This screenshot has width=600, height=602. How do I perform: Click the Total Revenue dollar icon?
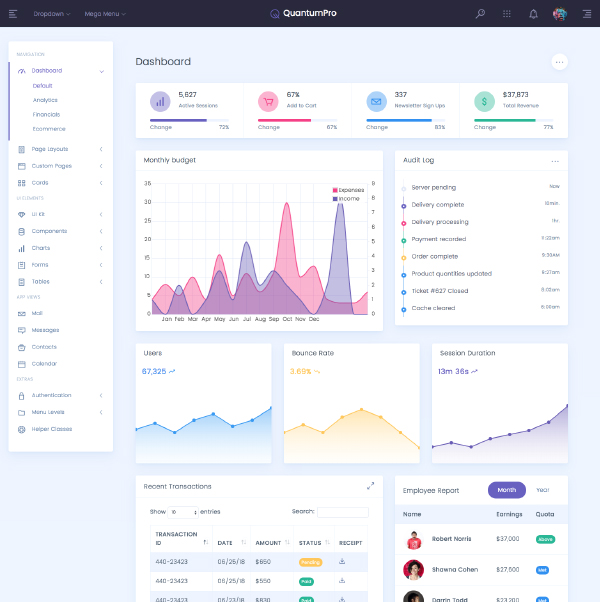coord(484,101)
